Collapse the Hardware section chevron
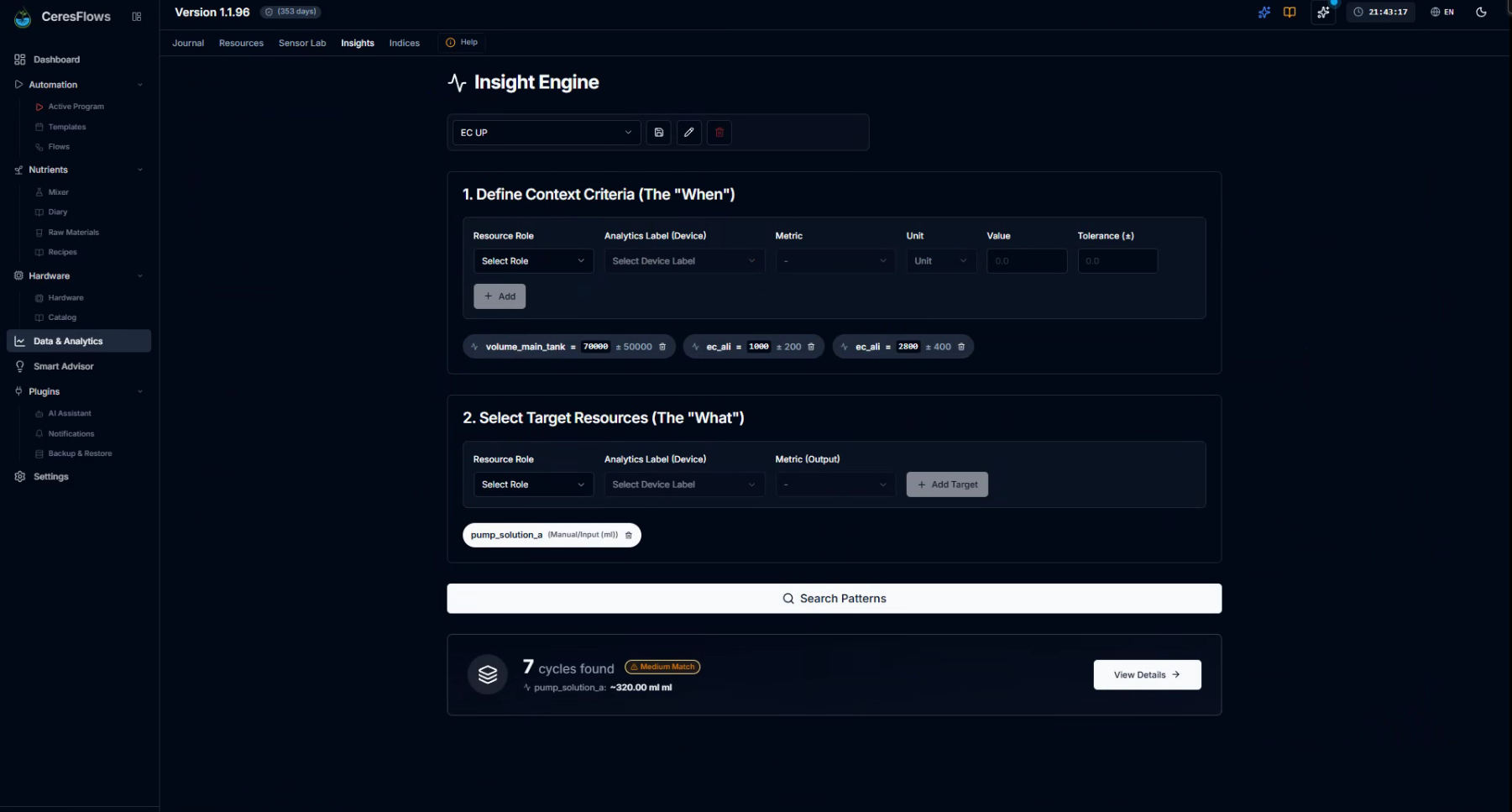 (x=140, y=276)
